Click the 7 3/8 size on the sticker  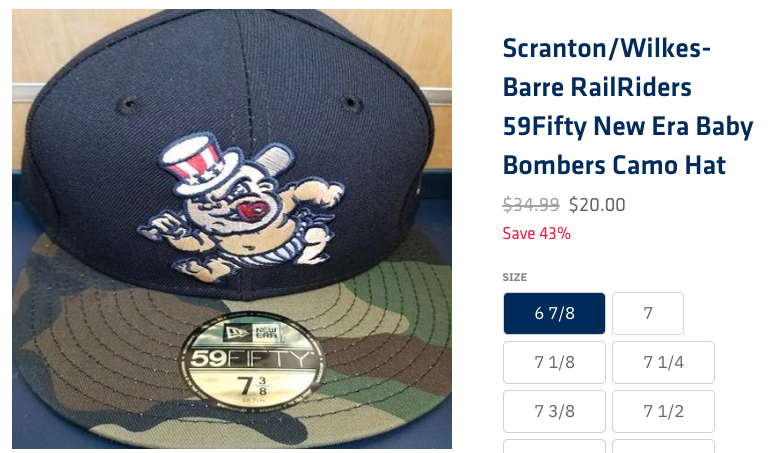click(x=252, y=386)
